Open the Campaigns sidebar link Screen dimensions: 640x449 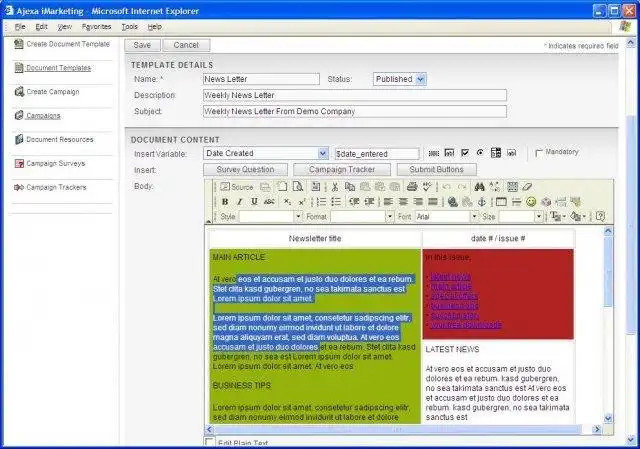(x=43, y=116)
